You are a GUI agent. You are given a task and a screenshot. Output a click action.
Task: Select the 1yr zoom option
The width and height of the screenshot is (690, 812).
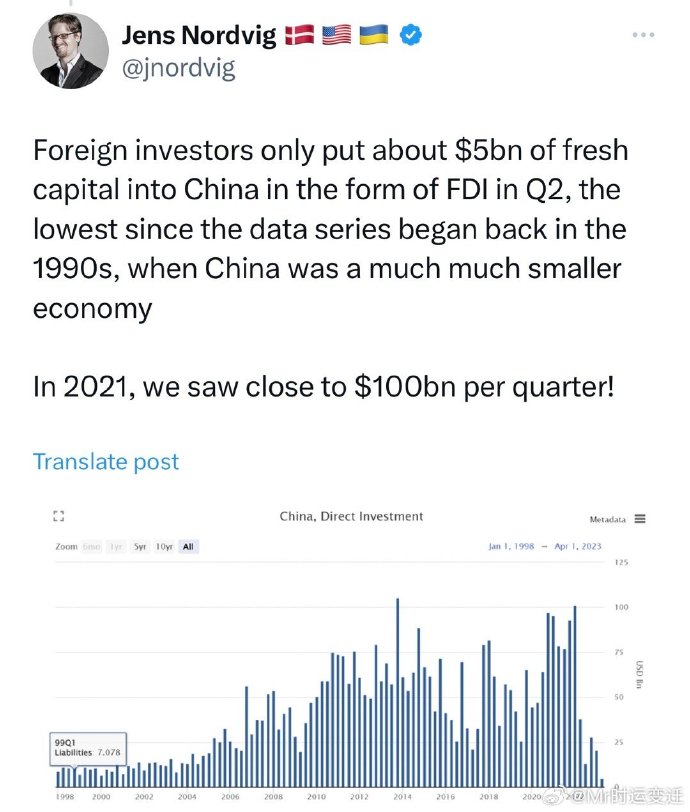click(116, 546)
